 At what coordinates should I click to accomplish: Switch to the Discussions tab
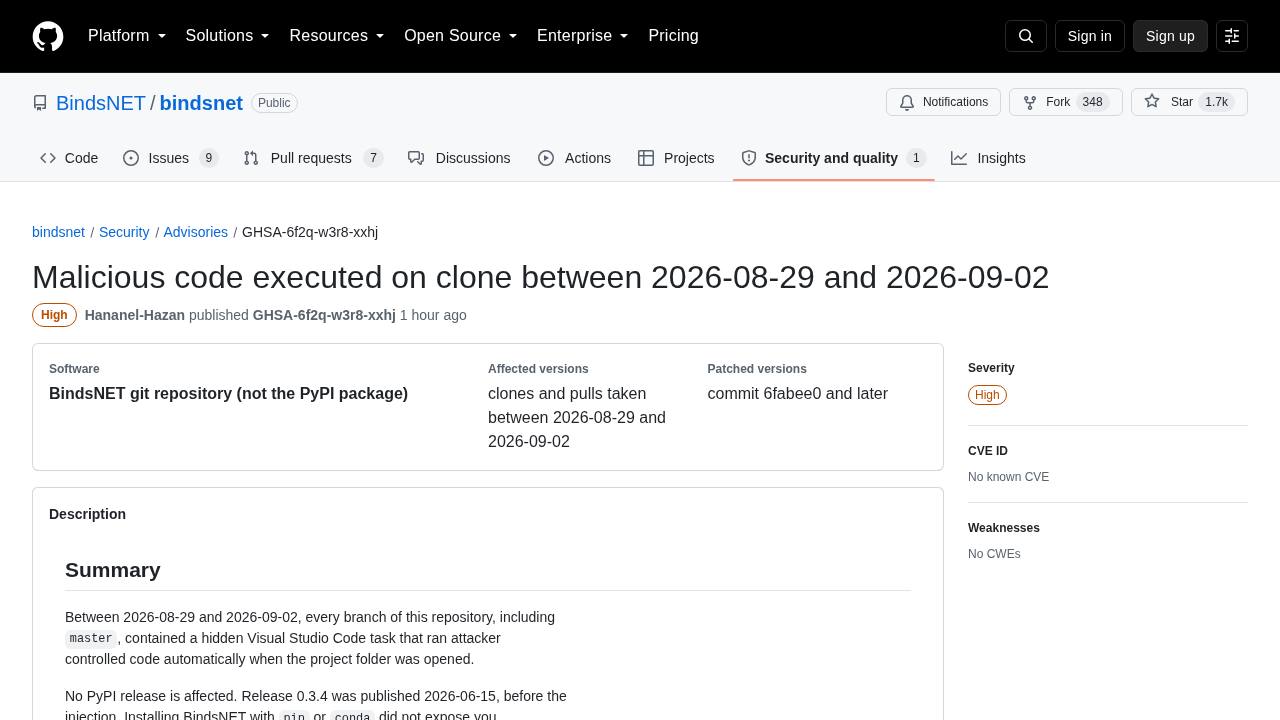459,158
